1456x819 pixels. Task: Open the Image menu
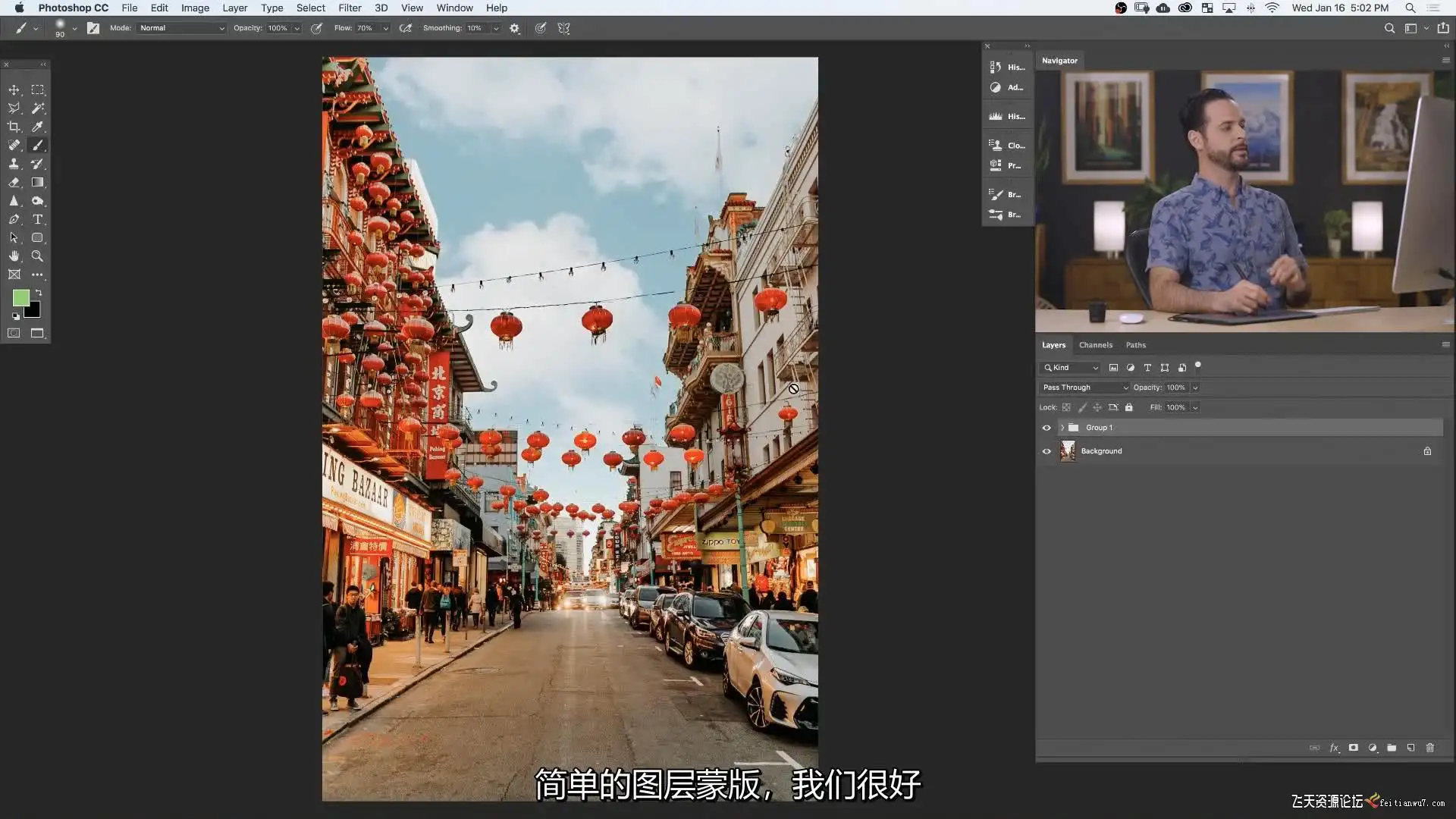point(195,8)
